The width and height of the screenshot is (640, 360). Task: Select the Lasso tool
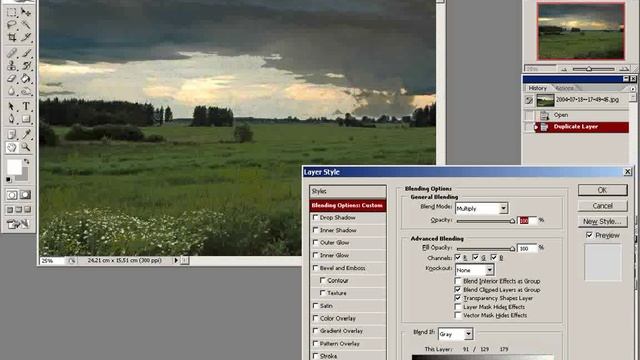click(12, 24)
